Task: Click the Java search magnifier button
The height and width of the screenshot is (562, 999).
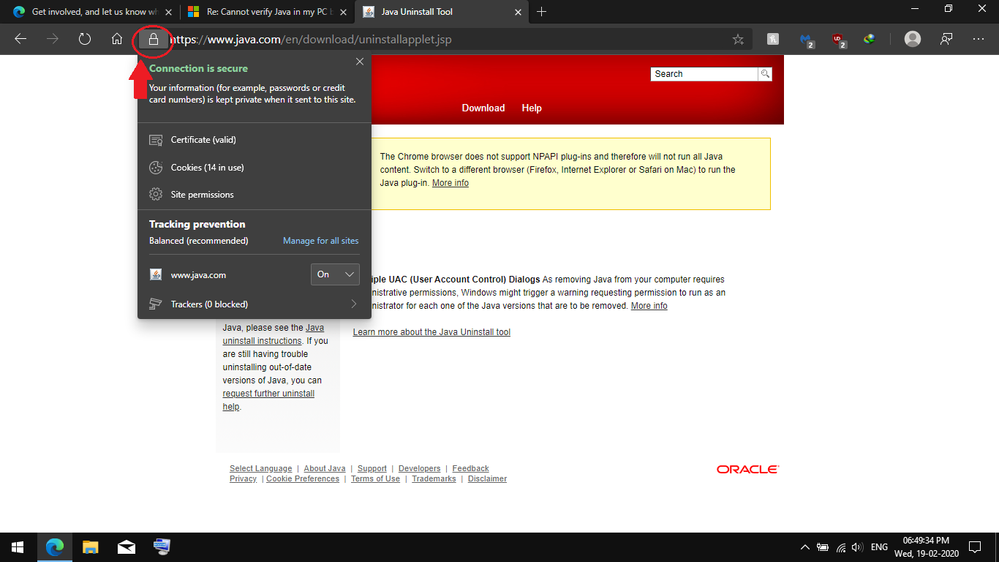Action: click(765, 74)
